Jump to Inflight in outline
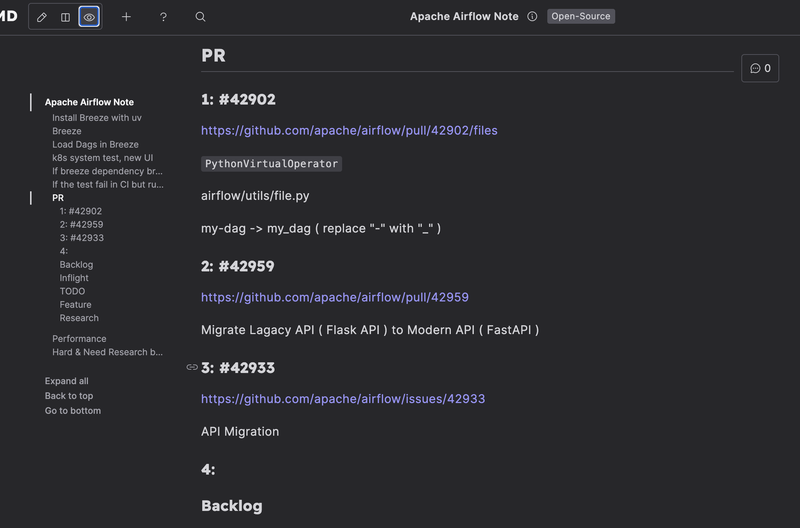The width and height of the screenshot is (800, 528). click(x=74, y=278)
